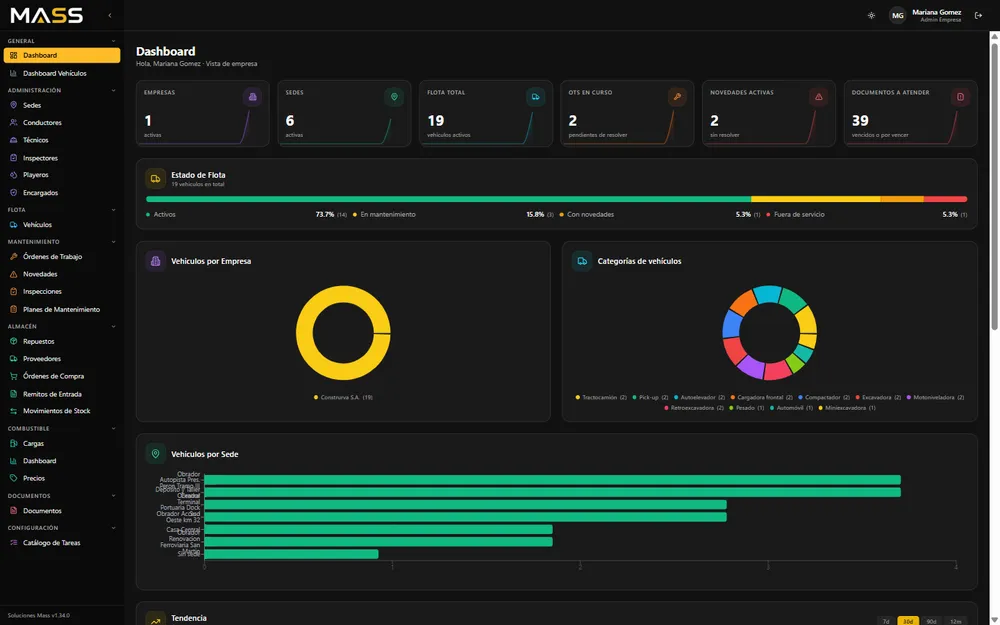The height and width of the screenshot is (625, 1000).
Task: Select the 12m trend range button
Action: tap(955, 621)
